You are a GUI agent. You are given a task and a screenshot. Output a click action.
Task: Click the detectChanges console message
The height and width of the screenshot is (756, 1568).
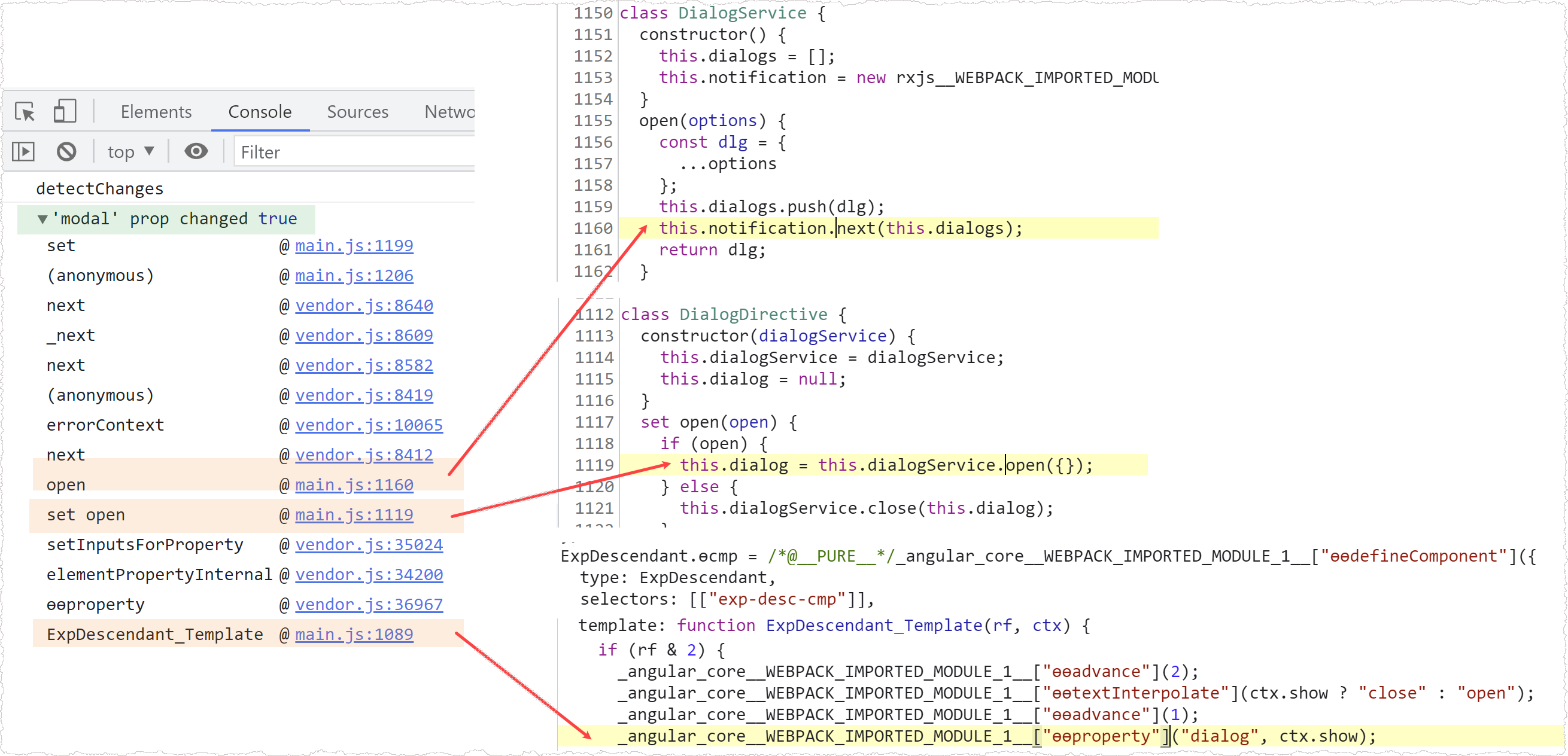100,188
